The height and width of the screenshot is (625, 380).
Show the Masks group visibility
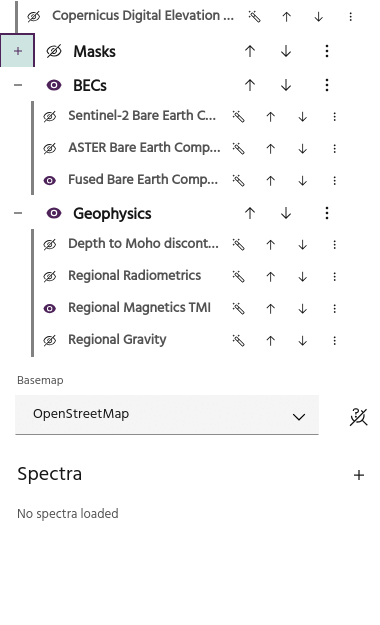coord(54,51)
